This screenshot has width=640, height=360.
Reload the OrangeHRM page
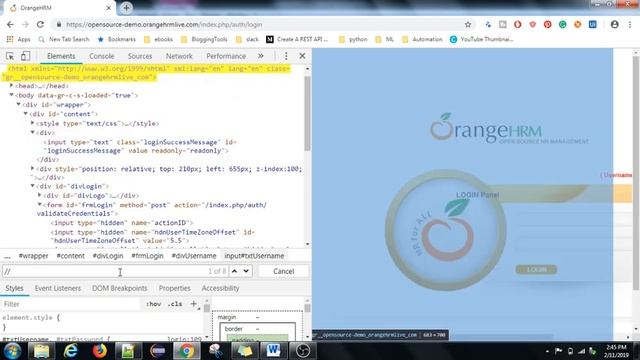pos(40,24)
